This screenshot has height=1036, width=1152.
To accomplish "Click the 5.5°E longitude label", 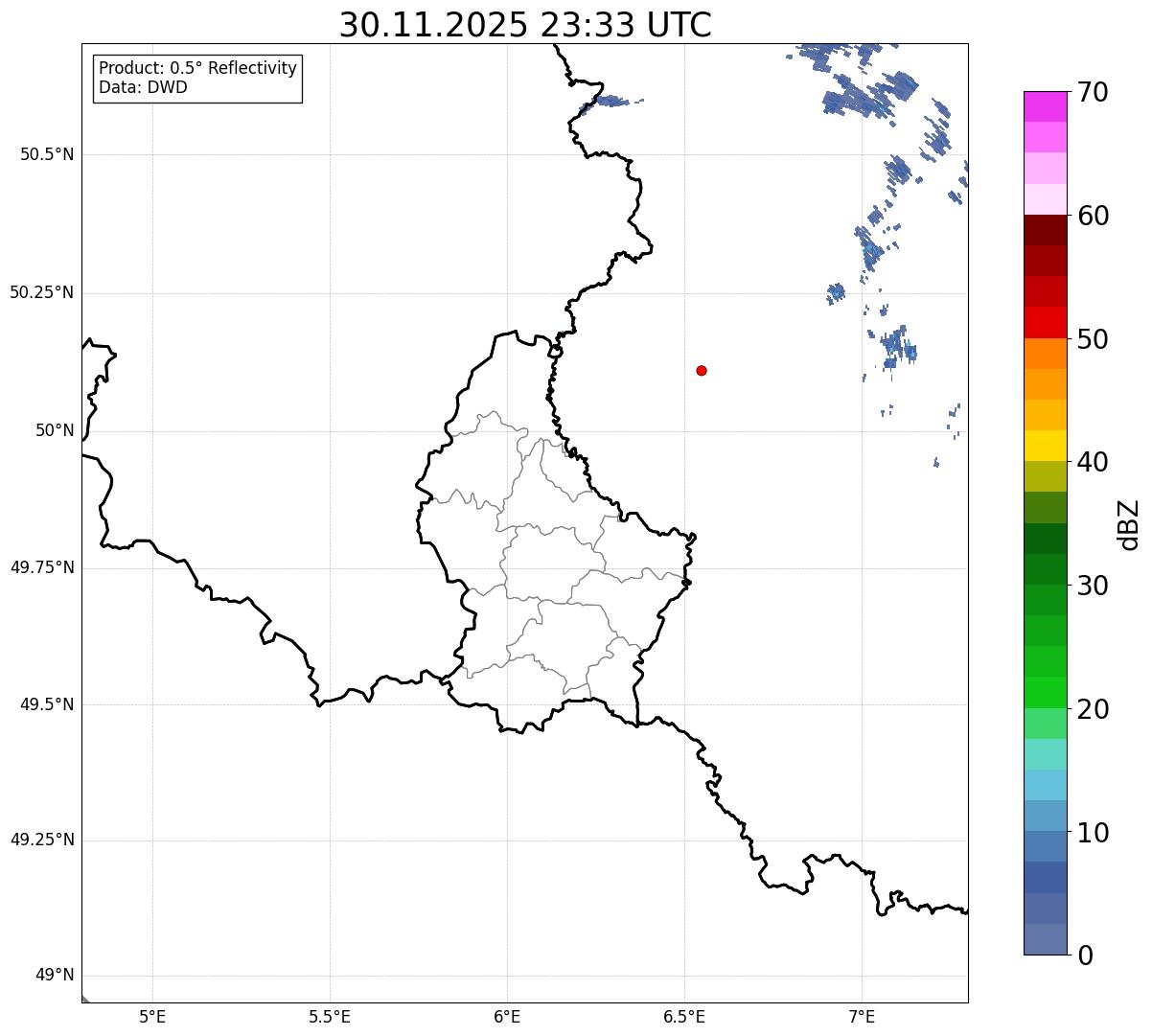I will pos(330,1017).
